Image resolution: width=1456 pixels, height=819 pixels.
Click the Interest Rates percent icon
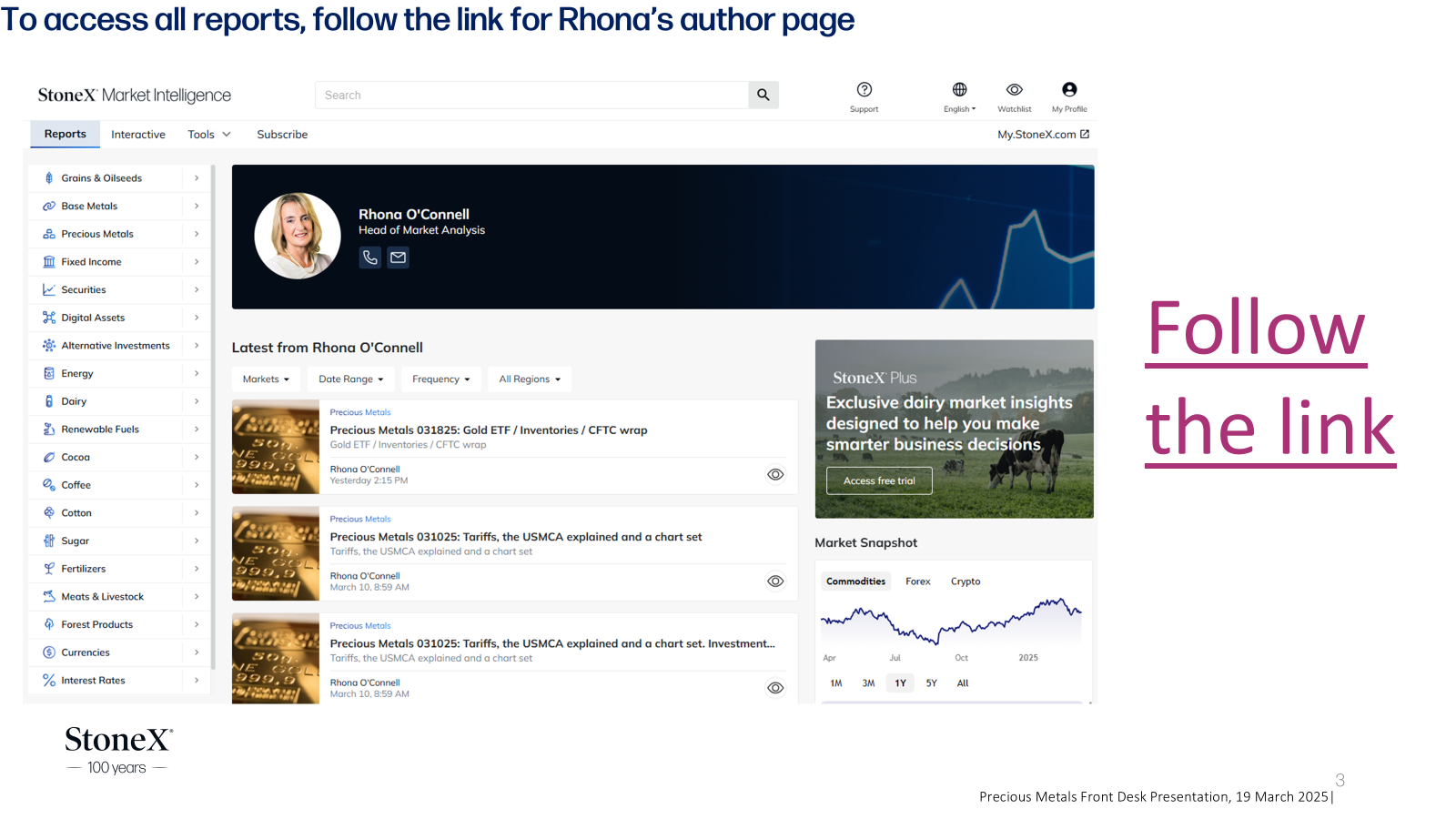(x=49, y=681)
